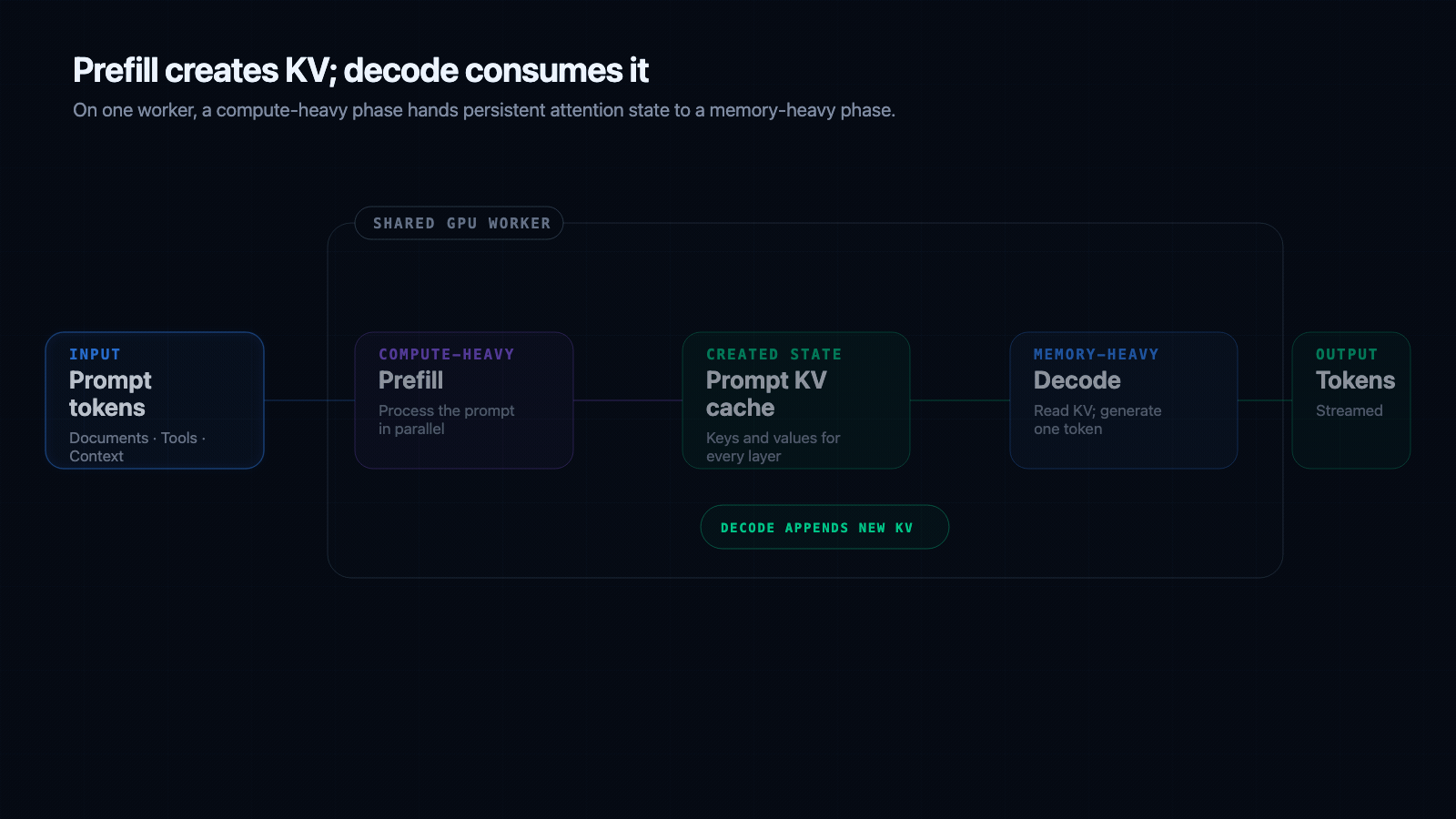The image size is (1456, 819).
Task: Click the CREATED STATE label text
Action: click(x=774, y=354)
